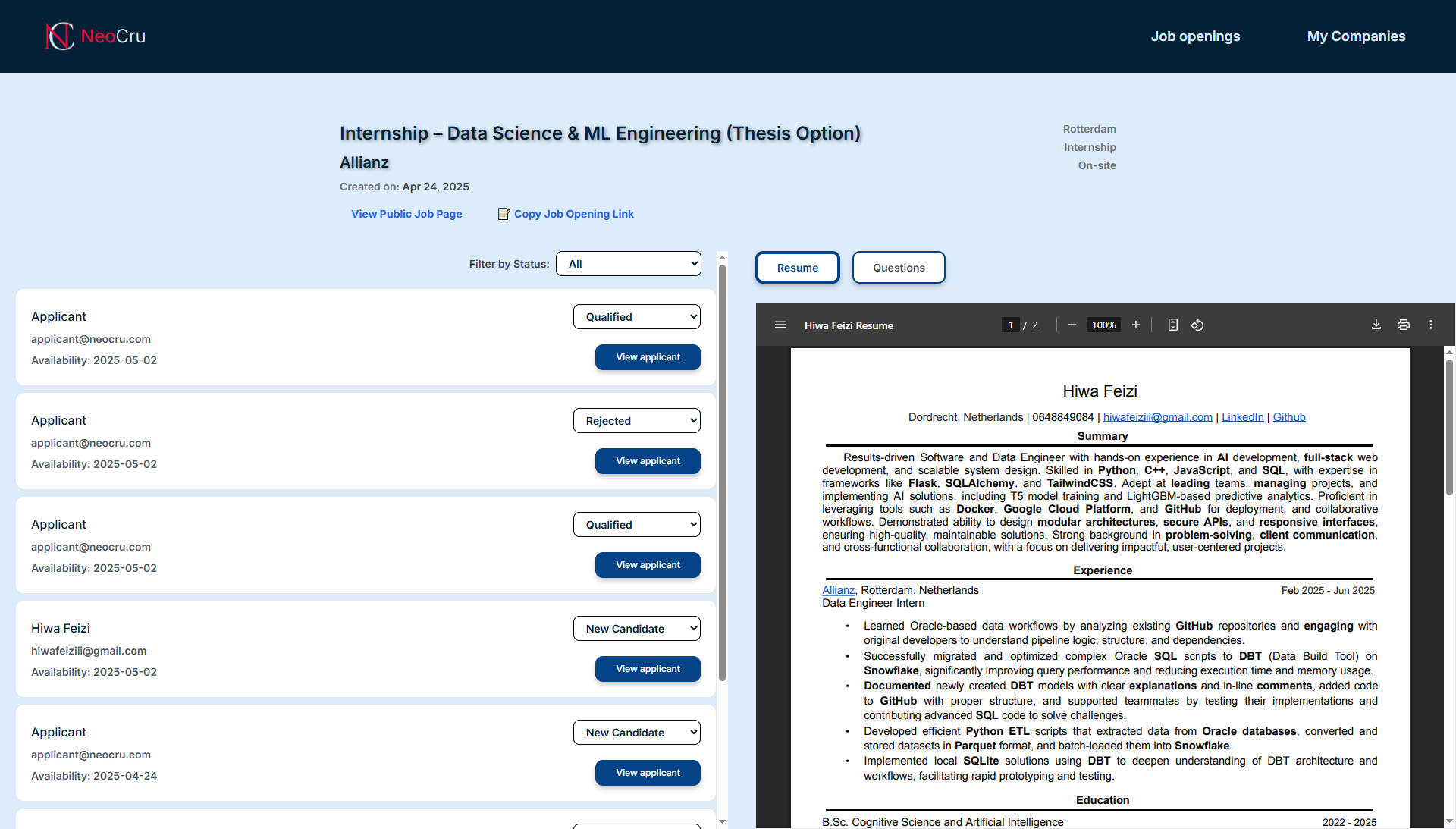
Task: Open the Allianz link under Experience
Action: (838, 590)
